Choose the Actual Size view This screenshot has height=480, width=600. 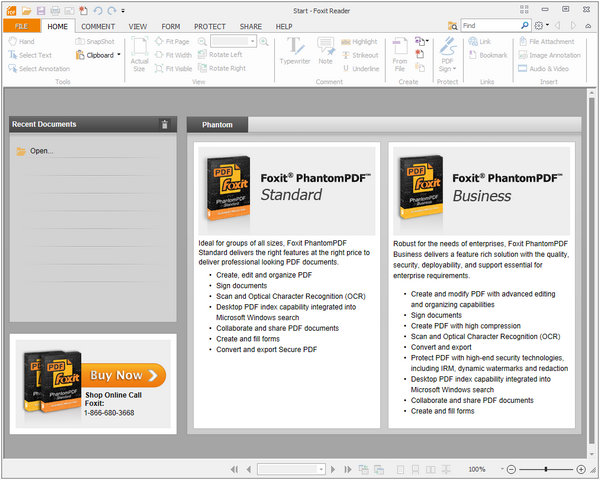(x=139, y=53)
